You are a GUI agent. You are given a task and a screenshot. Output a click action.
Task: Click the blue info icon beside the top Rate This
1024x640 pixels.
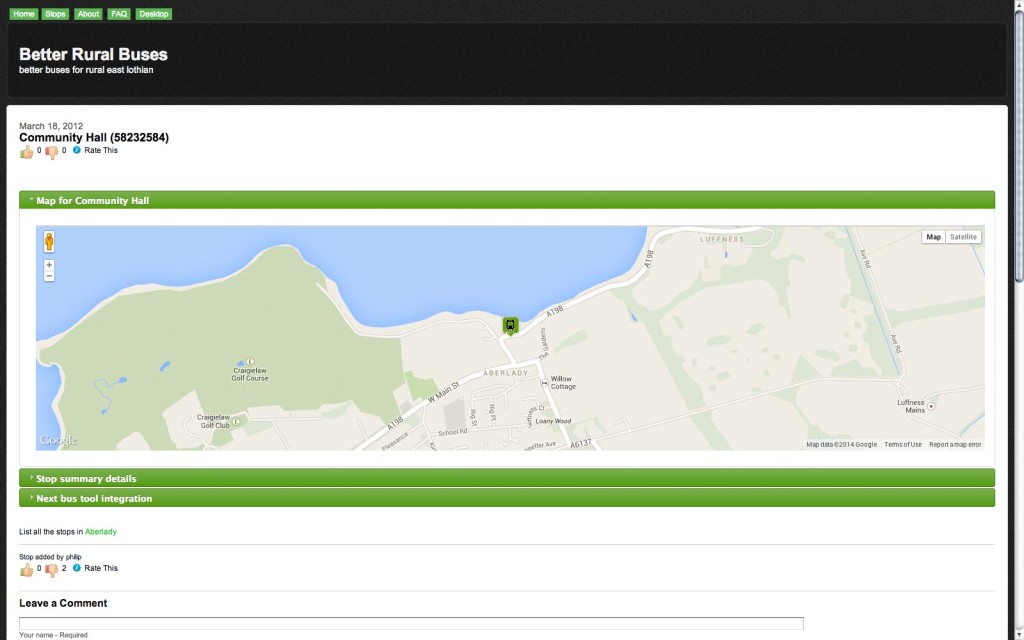(x=76, y=150)
